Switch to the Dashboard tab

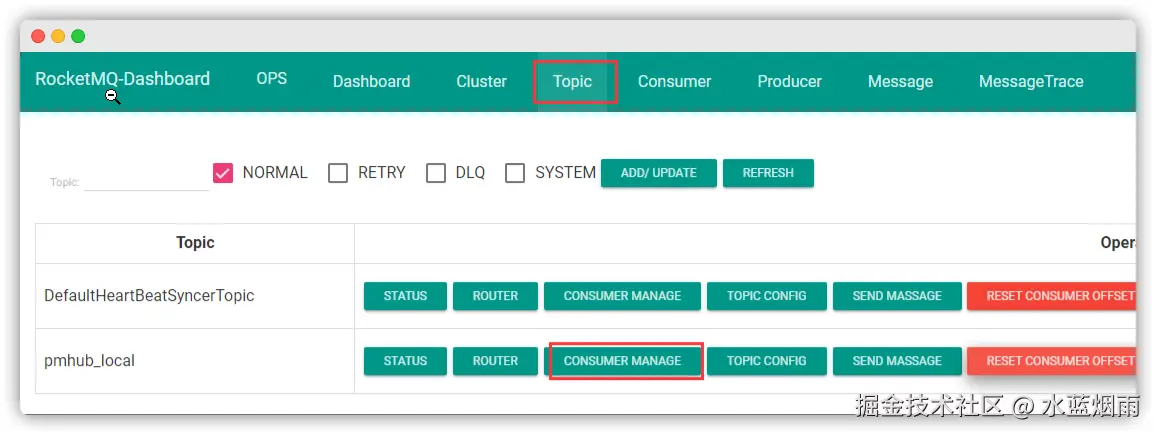(371, 82)
